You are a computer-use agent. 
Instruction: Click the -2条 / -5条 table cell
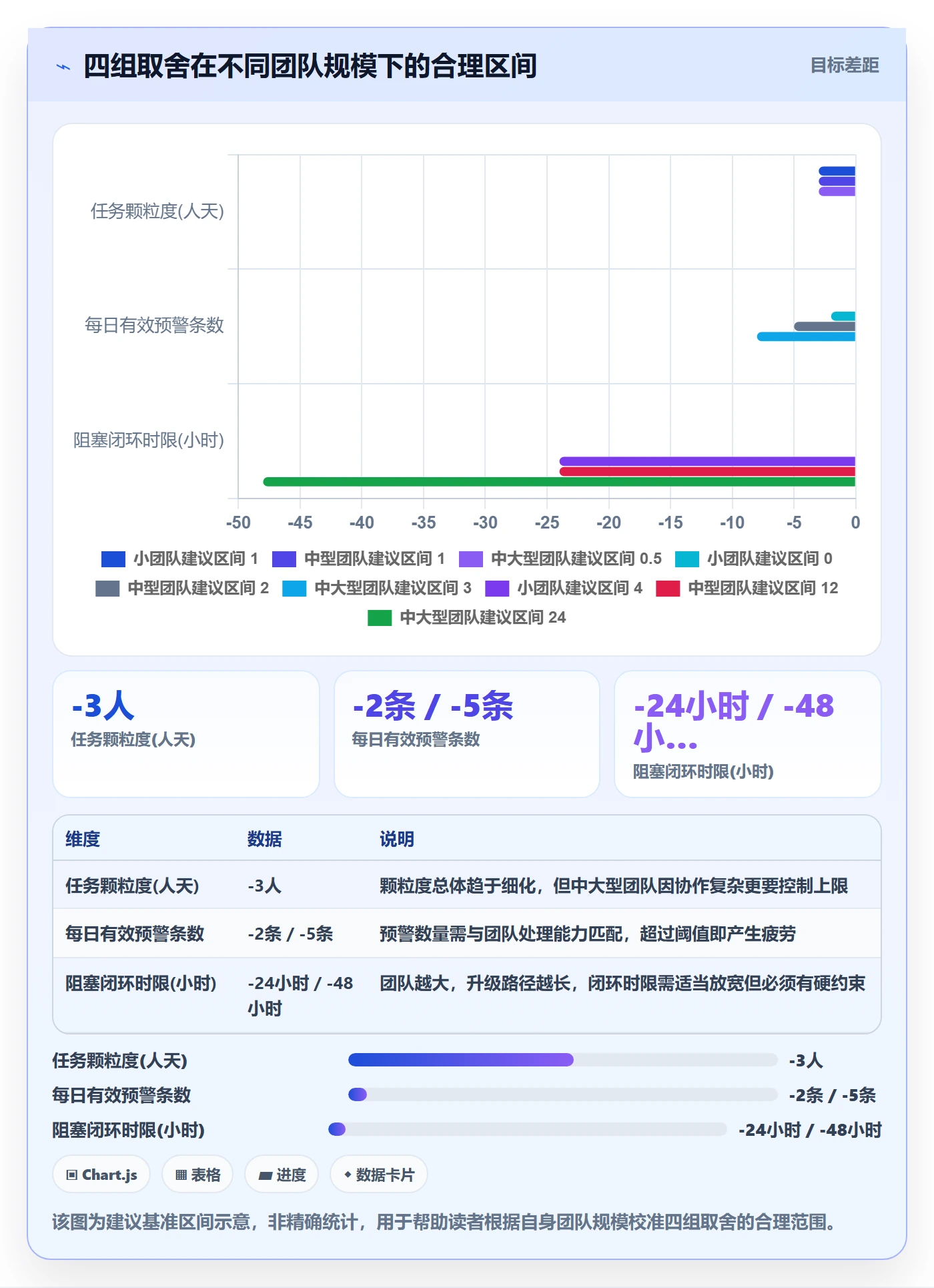290,934
